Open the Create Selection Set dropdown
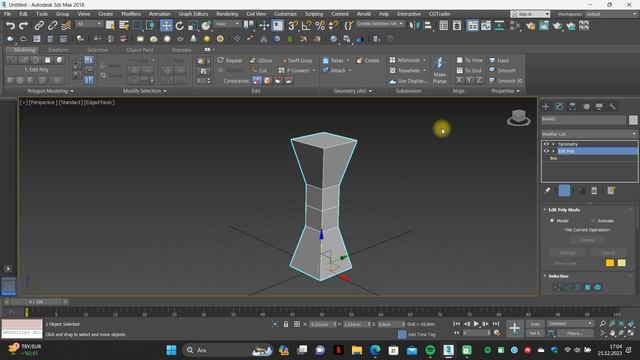640x360 pixels. 380,24
